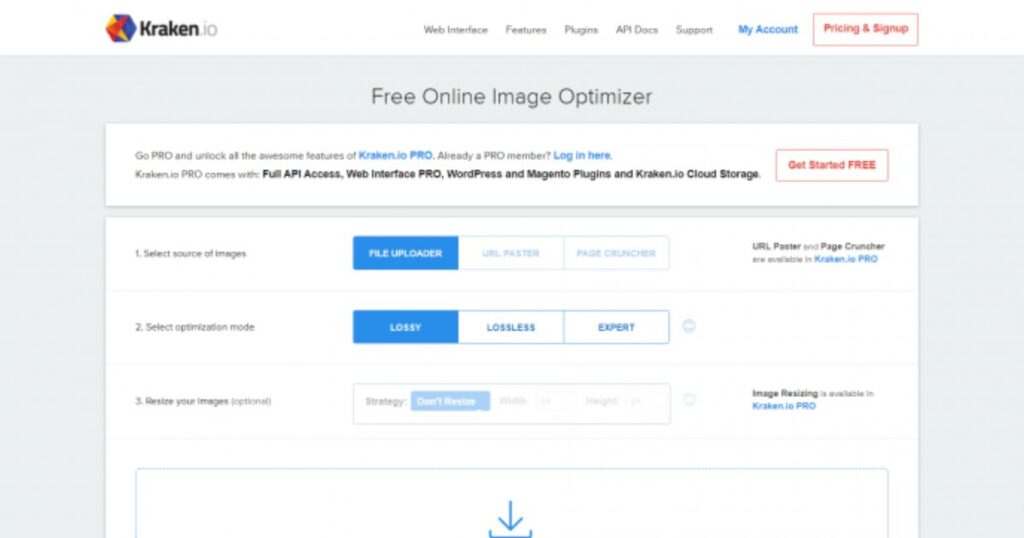
Task: Open Plugins nav item
Action: (x=581, y=29)
